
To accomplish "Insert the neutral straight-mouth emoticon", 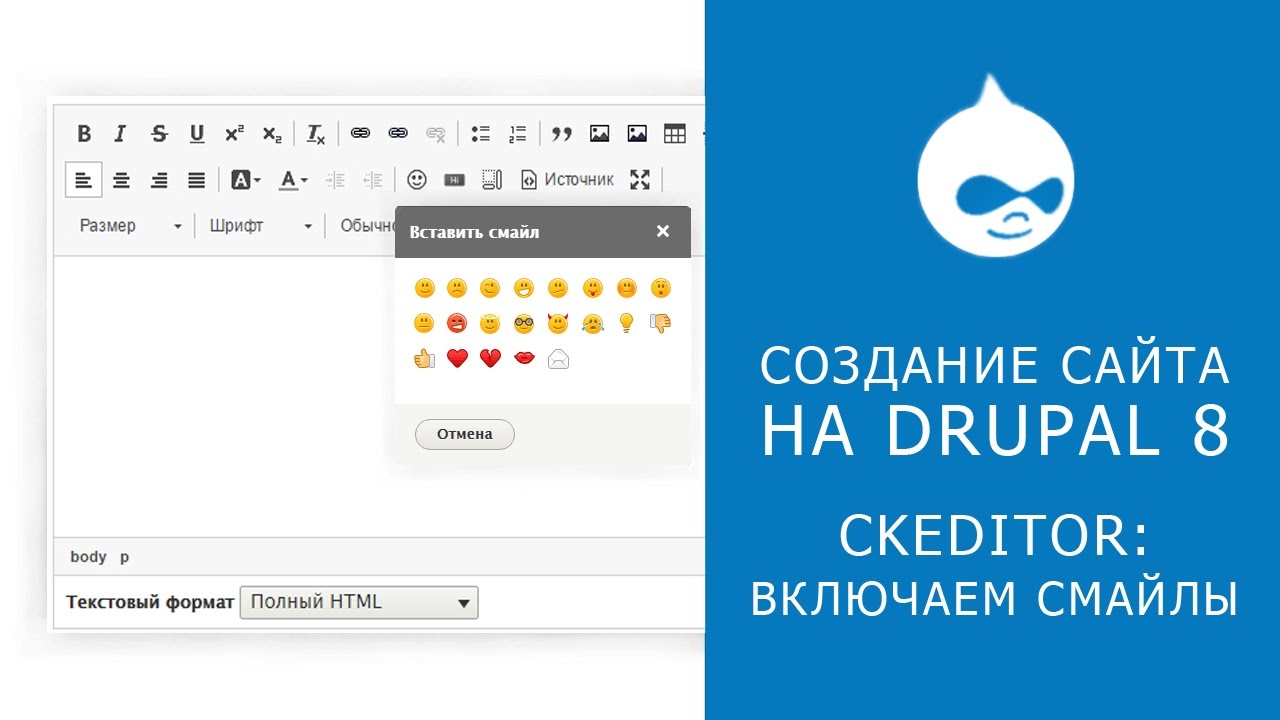I will coord(425,323).
